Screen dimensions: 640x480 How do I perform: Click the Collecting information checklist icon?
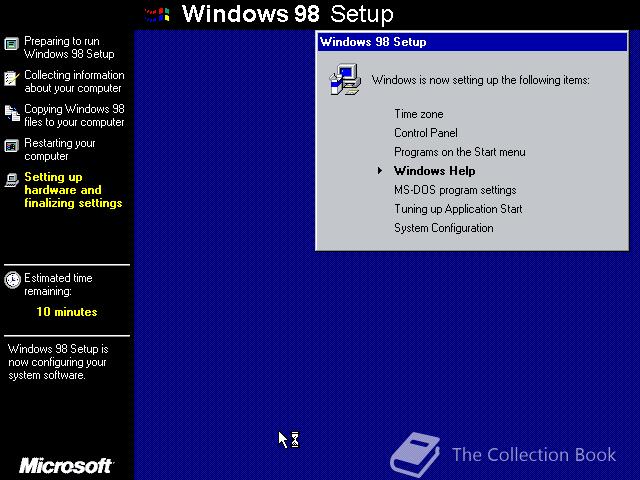[11, 78]
